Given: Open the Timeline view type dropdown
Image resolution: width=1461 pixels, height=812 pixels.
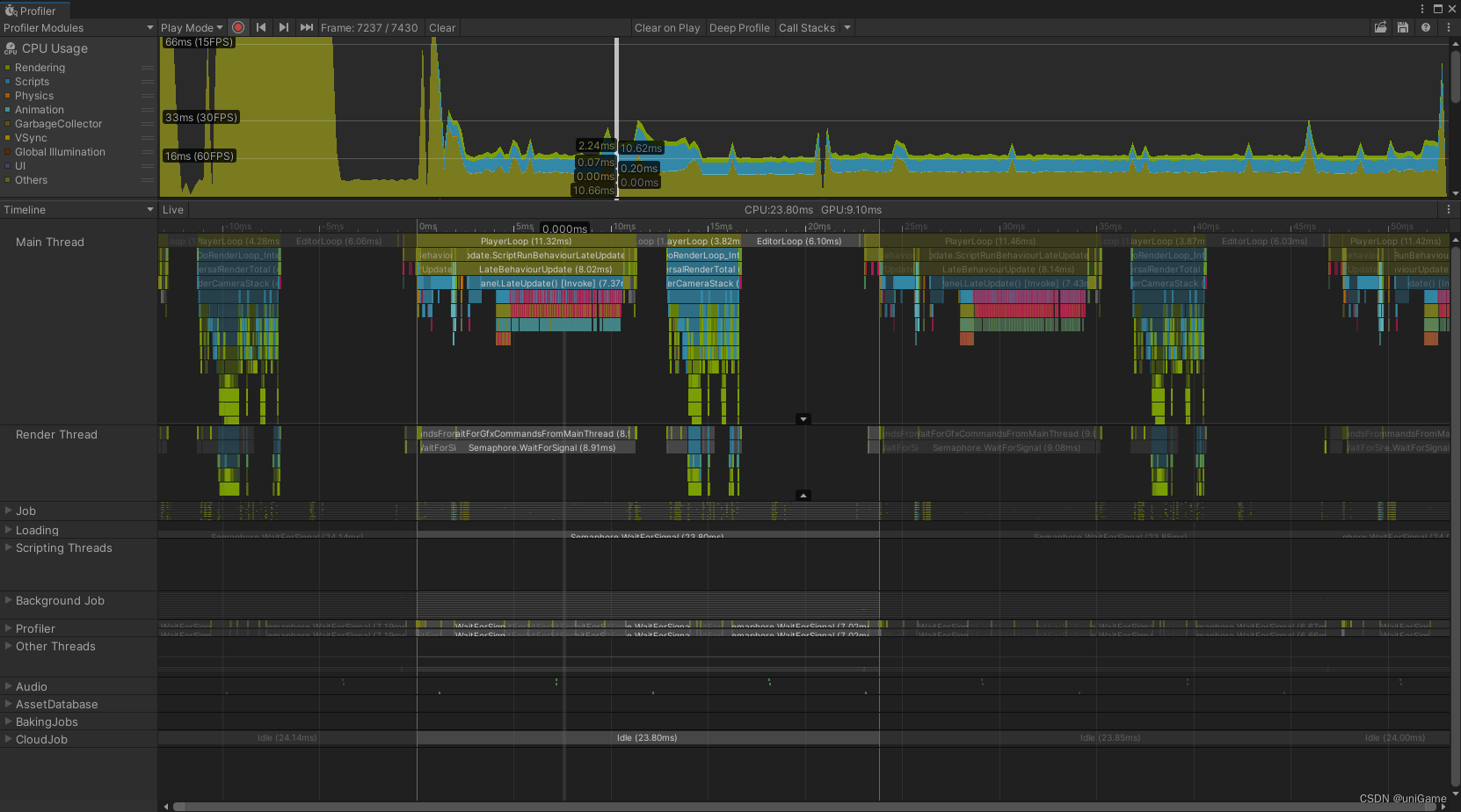Looking at the screenshot, I should tap(78, 209).
